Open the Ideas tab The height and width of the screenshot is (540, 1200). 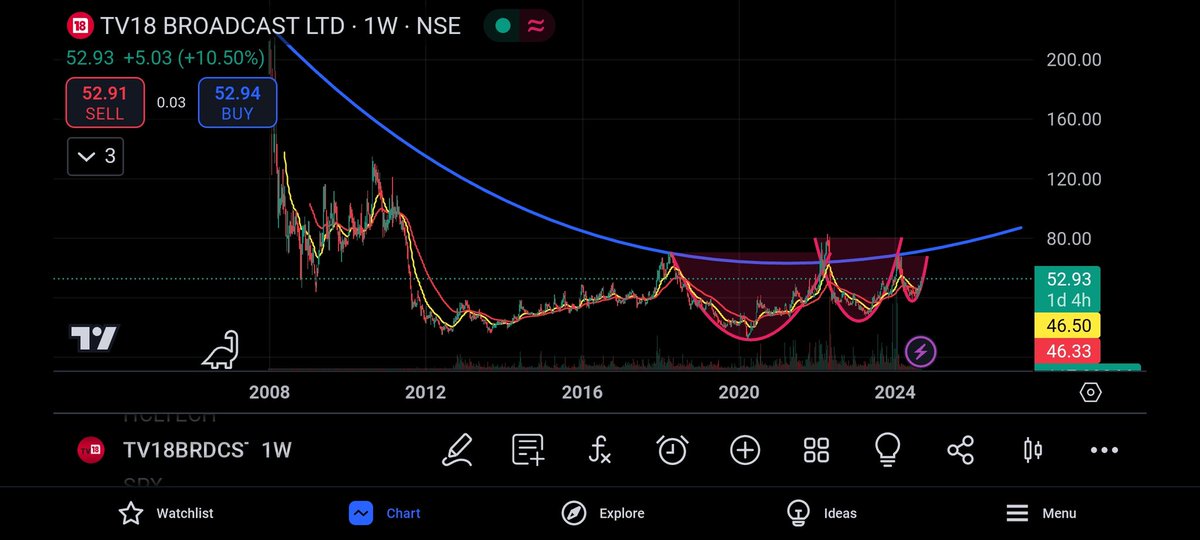(822, 513)
